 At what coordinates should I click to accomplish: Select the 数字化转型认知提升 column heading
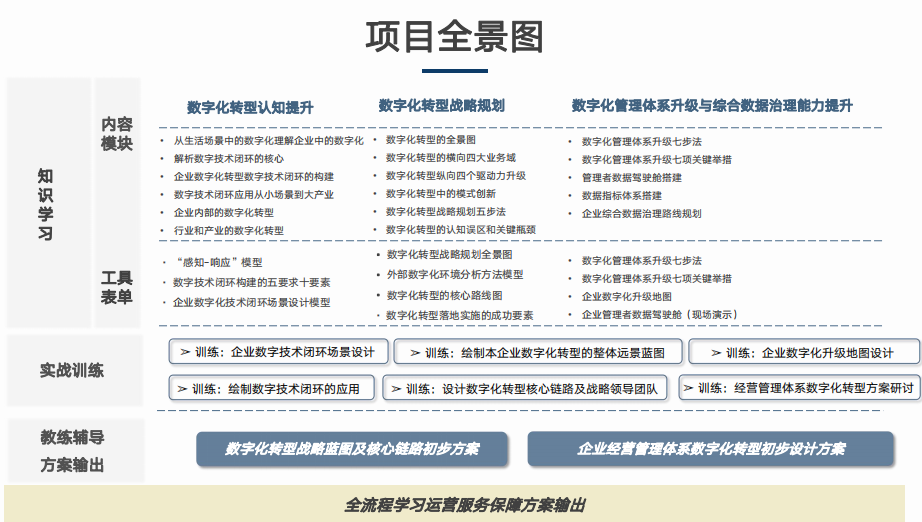[250, 107]
